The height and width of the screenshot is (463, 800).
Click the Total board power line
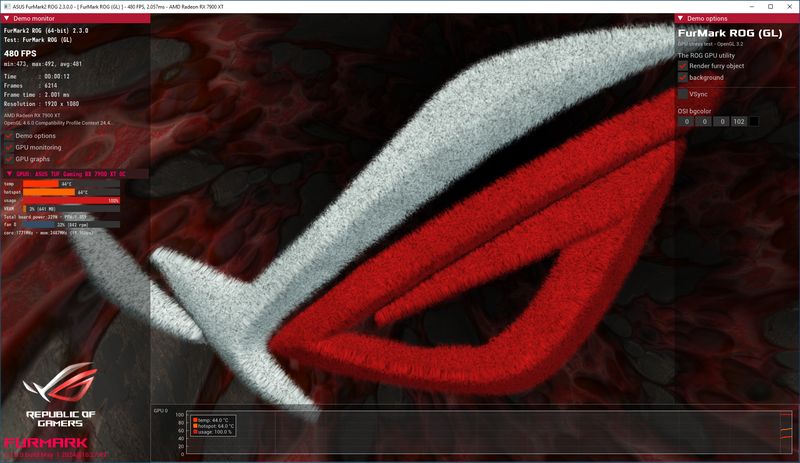click(45, 217)
